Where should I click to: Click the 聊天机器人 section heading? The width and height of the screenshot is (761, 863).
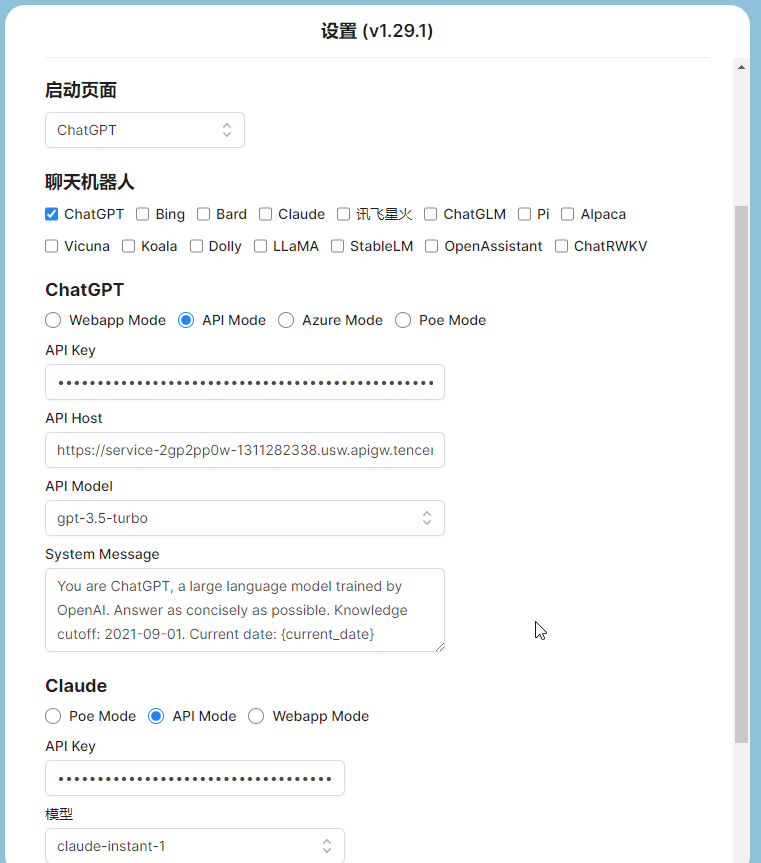pyautogui.click(x=90, y=182)
